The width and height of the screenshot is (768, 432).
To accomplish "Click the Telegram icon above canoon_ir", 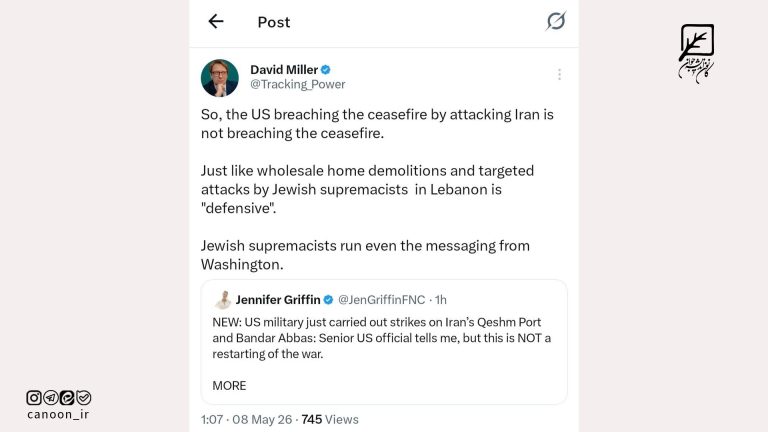I will click(50, 398).
